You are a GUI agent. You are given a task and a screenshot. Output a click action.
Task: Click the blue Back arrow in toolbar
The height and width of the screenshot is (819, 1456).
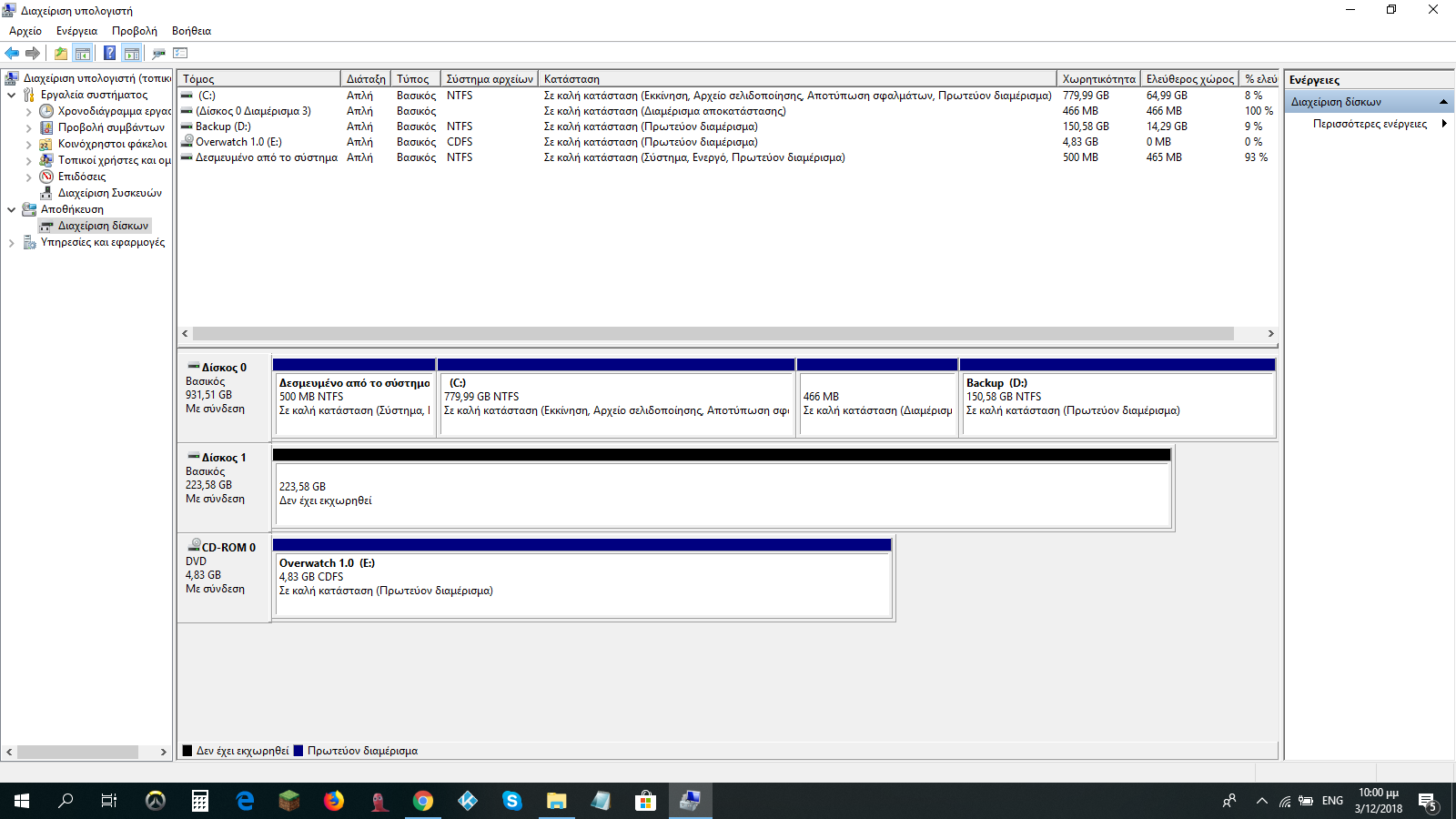point(12,54)
